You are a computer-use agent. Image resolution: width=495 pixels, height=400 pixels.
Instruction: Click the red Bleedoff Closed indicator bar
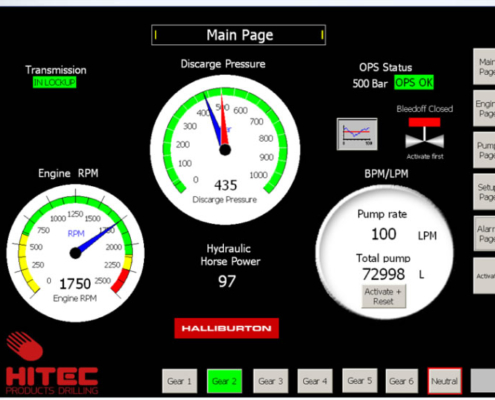point(424,122)
